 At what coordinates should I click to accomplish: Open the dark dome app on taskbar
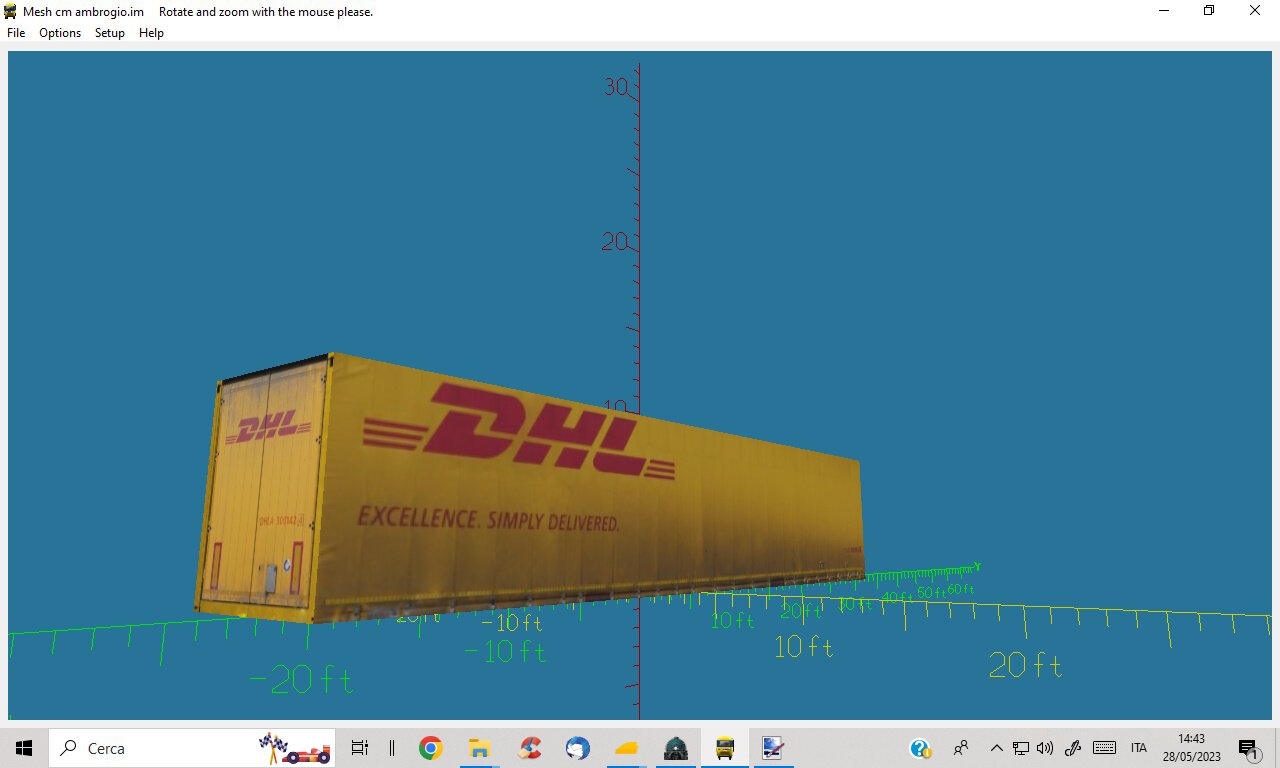[x=676, y=748]
